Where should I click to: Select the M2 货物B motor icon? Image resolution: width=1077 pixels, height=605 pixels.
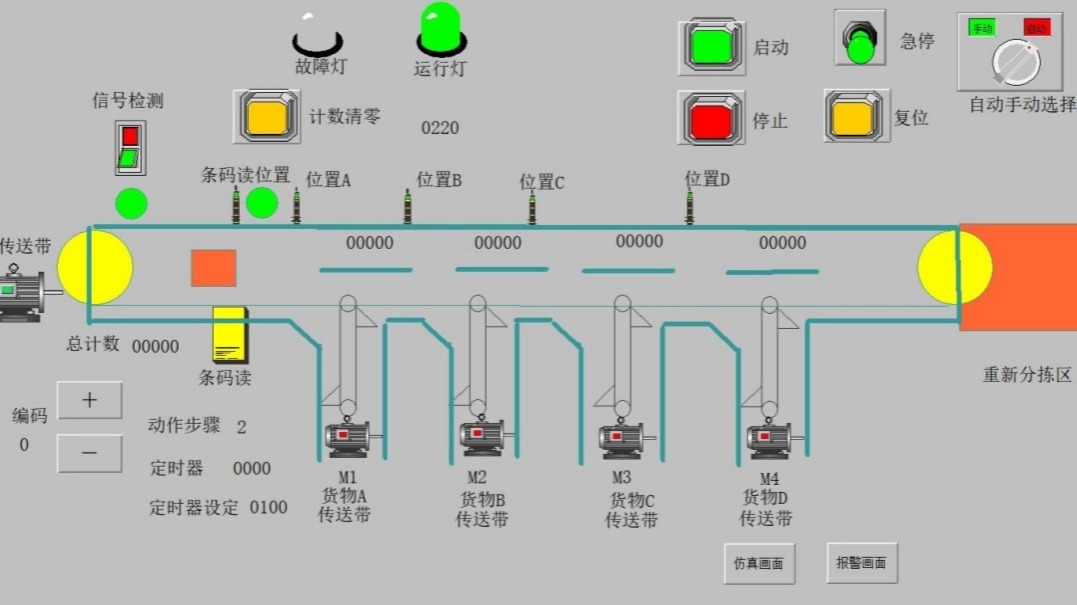click(481, 437)
